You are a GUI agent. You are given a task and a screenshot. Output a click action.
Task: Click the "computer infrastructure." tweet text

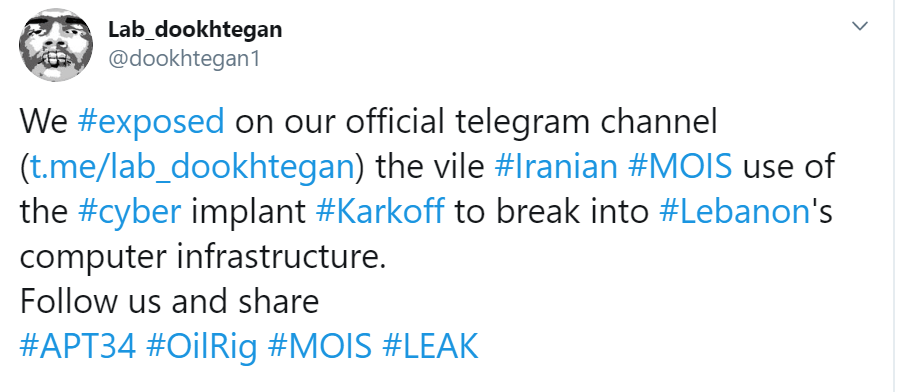202,257
